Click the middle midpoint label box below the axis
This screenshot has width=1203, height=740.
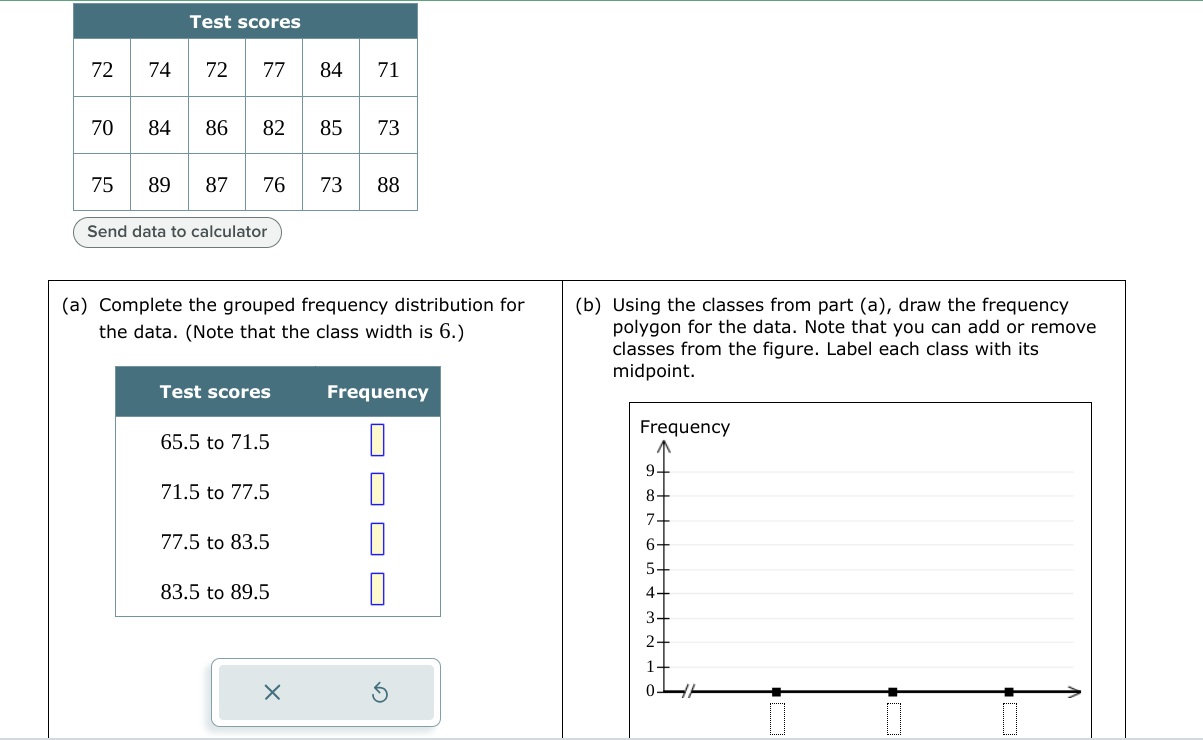click(893, 717)
